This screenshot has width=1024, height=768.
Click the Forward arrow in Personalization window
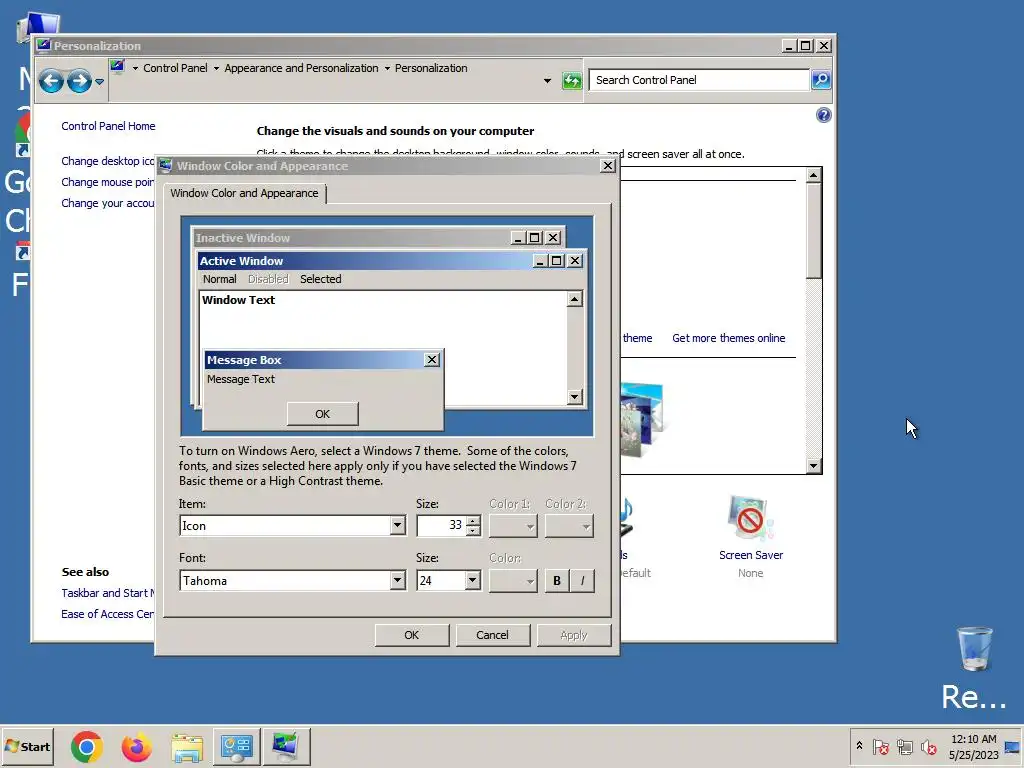[x=79, y=81]
